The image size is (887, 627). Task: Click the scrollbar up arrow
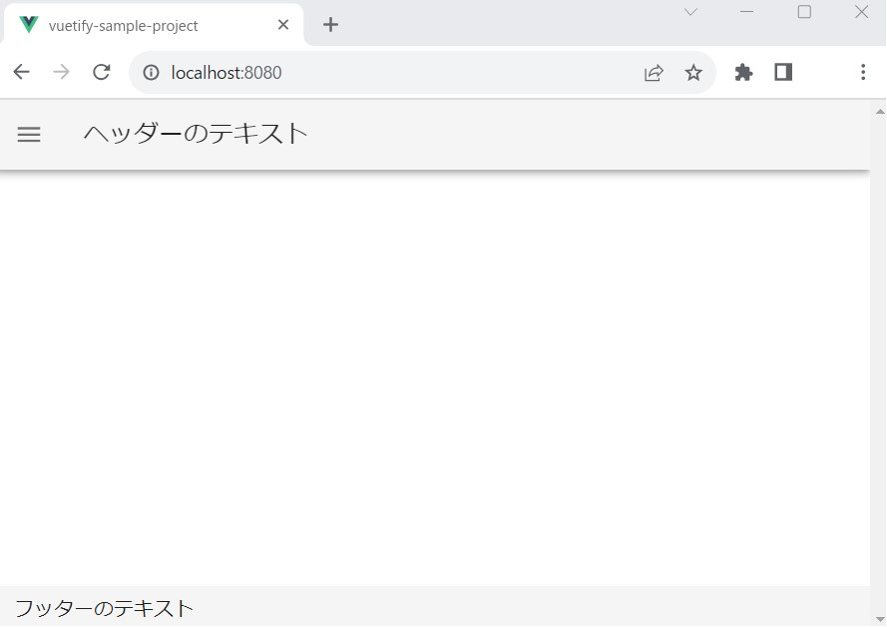point(880,111)
